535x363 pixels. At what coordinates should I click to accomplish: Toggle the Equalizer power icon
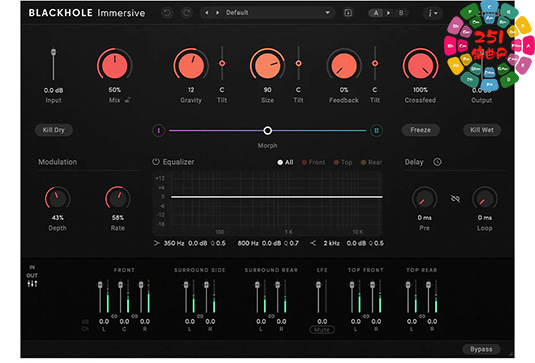click(156, 162)
